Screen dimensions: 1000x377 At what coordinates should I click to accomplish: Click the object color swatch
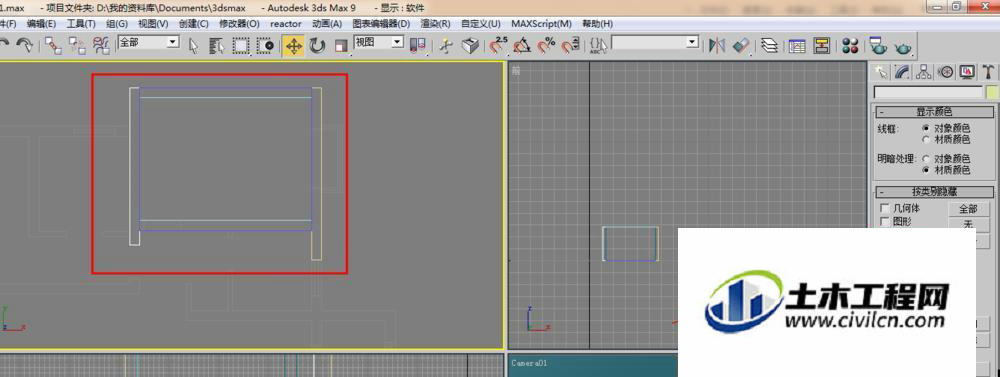click(x=991, y=92)
